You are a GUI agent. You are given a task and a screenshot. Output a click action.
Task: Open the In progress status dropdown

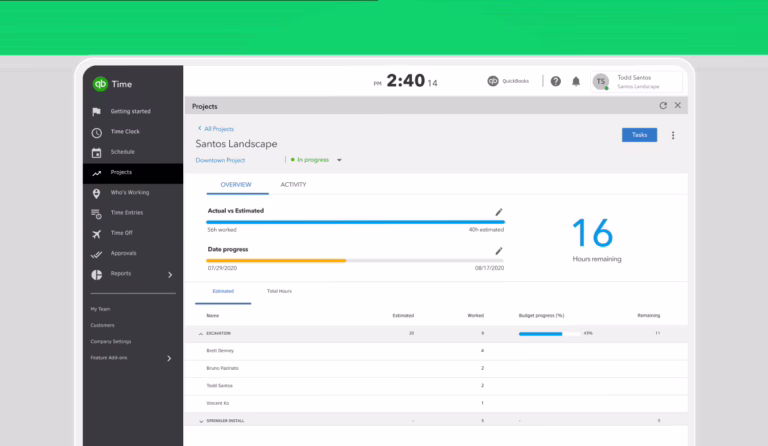point(339,160)
